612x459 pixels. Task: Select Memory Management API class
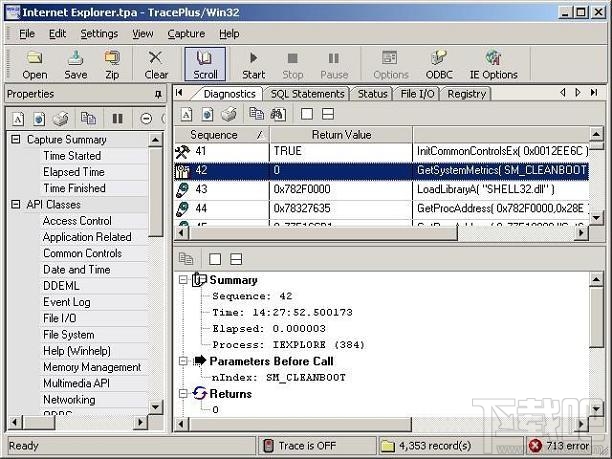(x=92, y=367)
